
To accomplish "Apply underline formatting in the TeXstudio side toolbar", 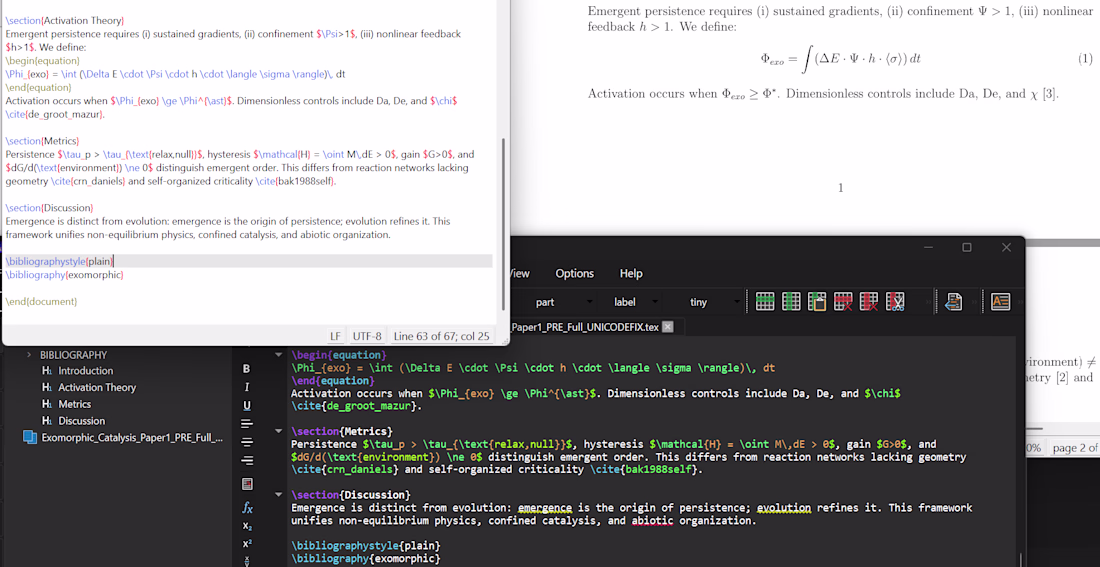I will (246, 406).
